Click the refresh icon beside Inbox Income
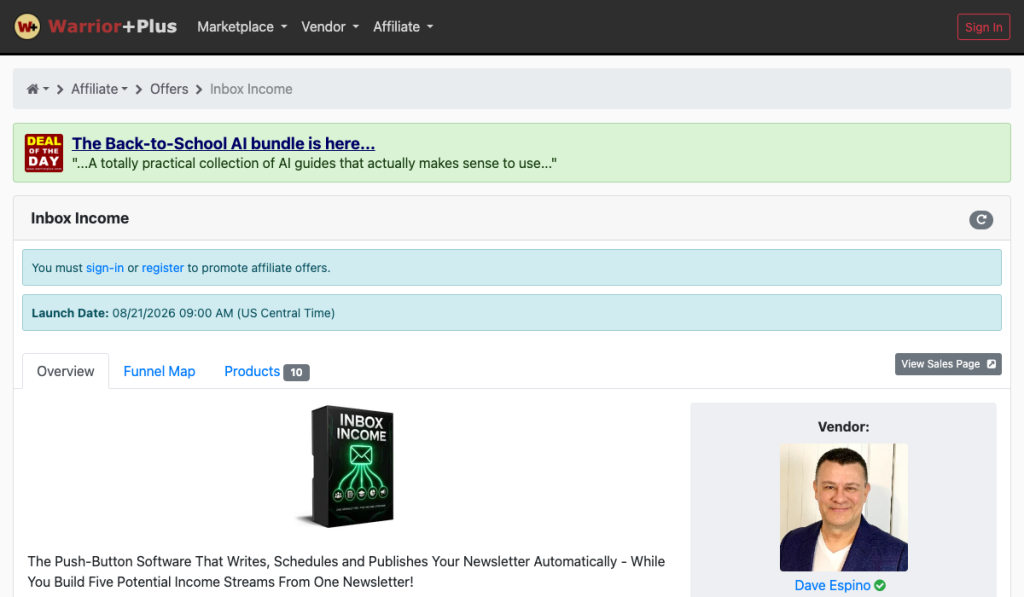The height and width of the screenshot is (597, 1024). click(x=981, y=219)
